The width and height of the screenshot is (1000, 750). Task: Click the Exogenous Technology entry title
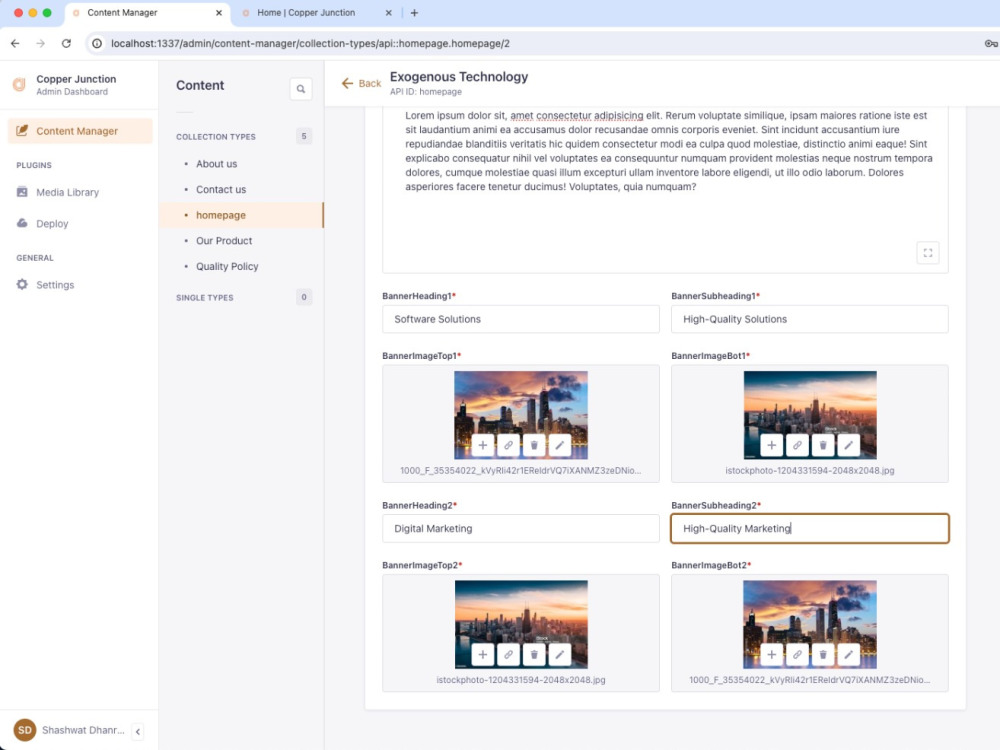(x=459, y=77)
